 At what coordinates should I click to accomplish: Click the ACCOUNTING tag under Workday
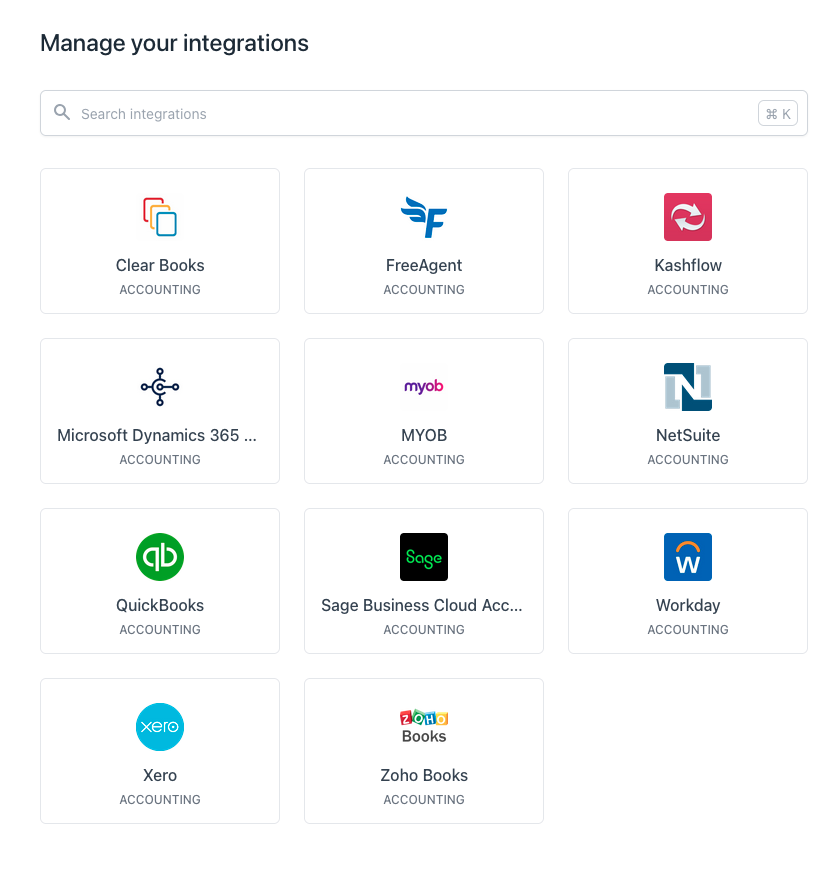click(x=688, y=630)
